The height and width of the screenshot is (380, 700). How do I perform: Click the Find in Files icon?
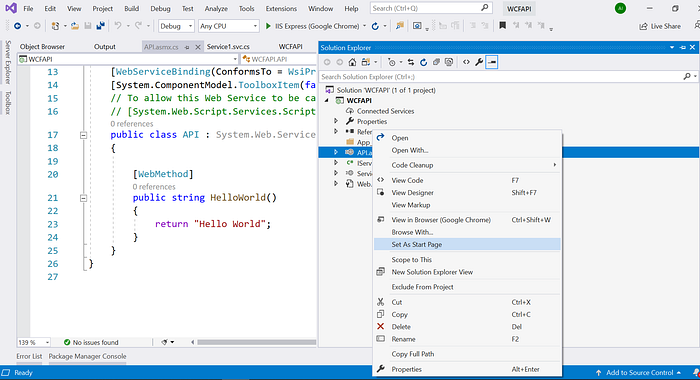[x=400, y=26]
